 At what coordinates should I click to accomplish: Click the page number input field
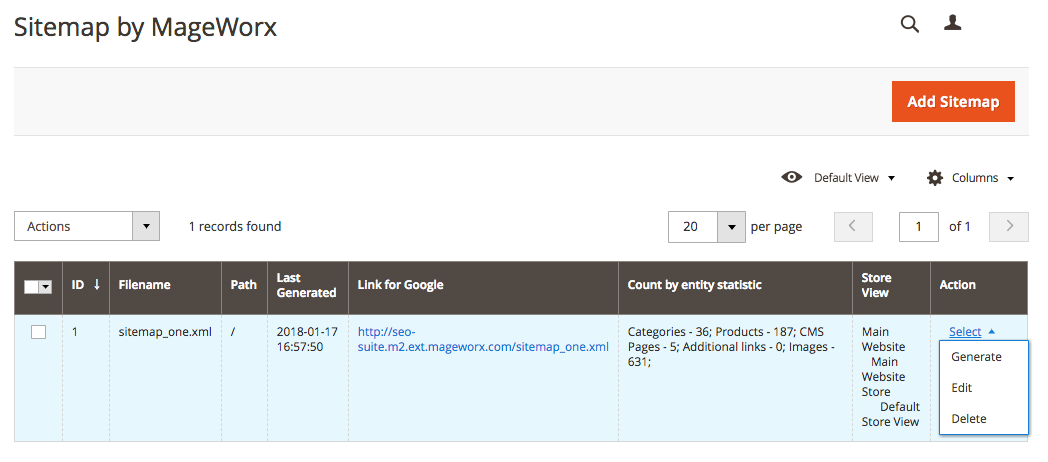(919, 227)
